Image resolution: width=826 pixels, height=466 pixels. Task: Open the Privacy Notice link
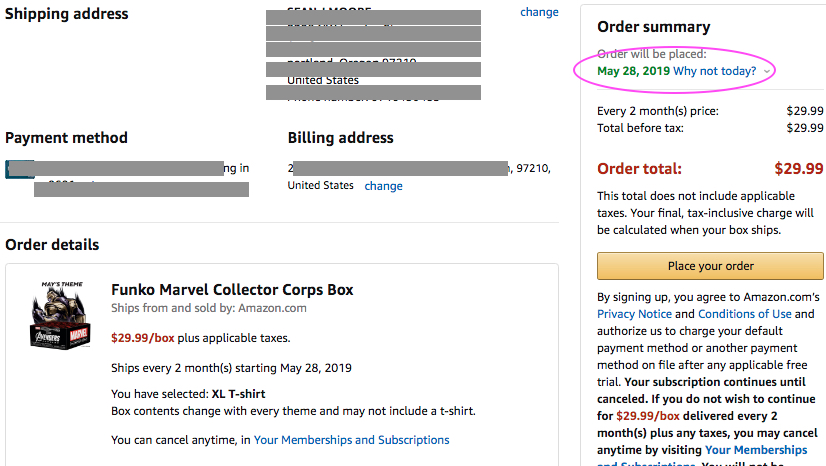(x=634, y=314)
